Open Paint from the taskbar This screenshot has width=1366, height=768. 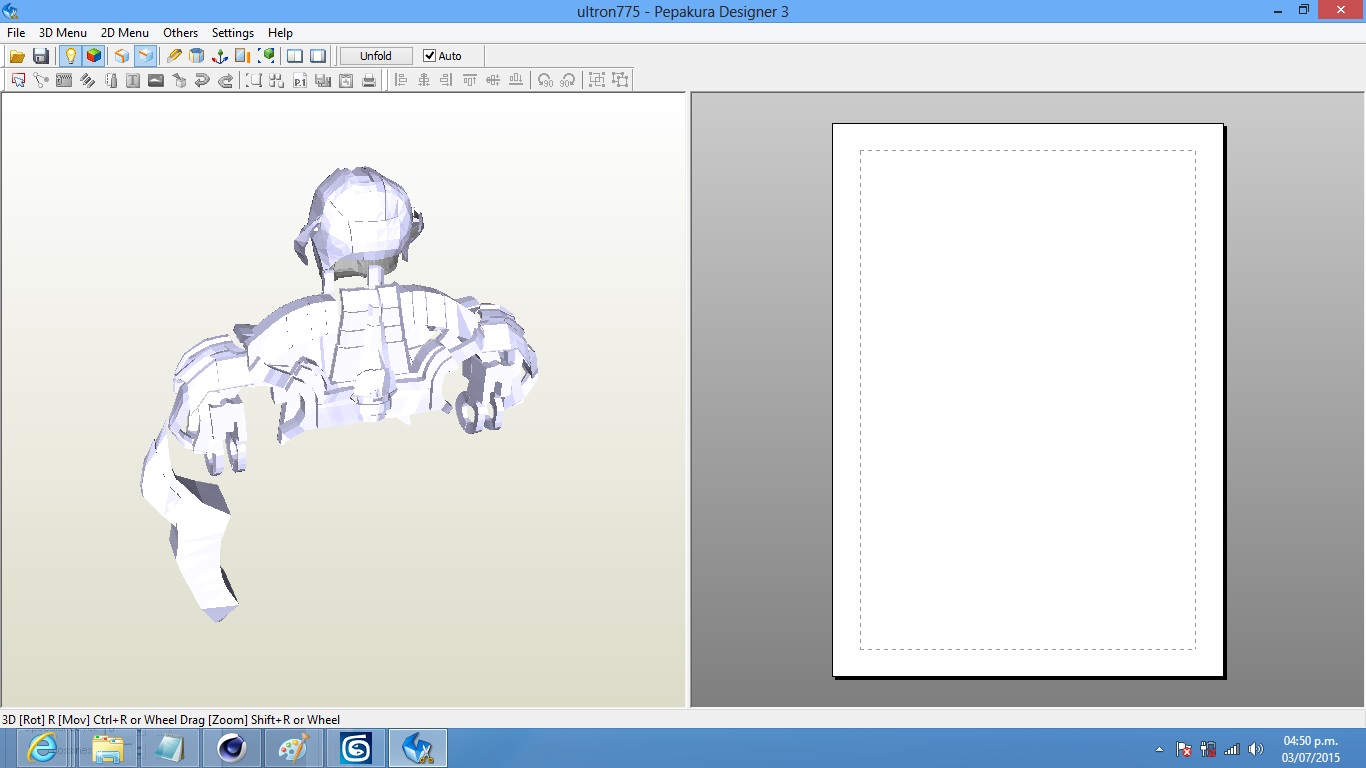pyautogui.click(x=294, y=748)
